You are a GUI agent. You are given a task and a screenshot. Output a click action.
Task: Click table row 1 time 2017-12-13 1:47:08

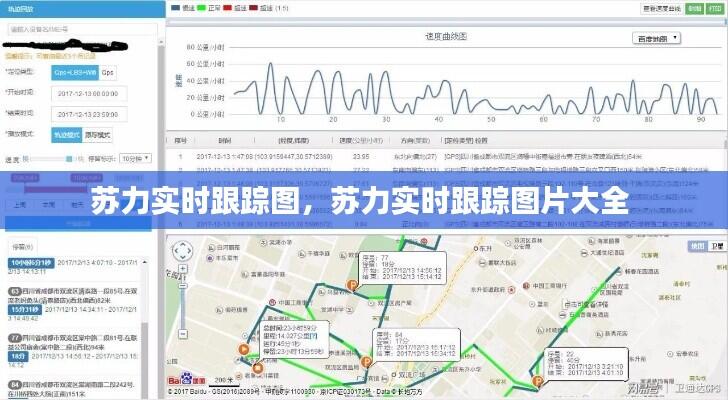(x=224, y=157)
